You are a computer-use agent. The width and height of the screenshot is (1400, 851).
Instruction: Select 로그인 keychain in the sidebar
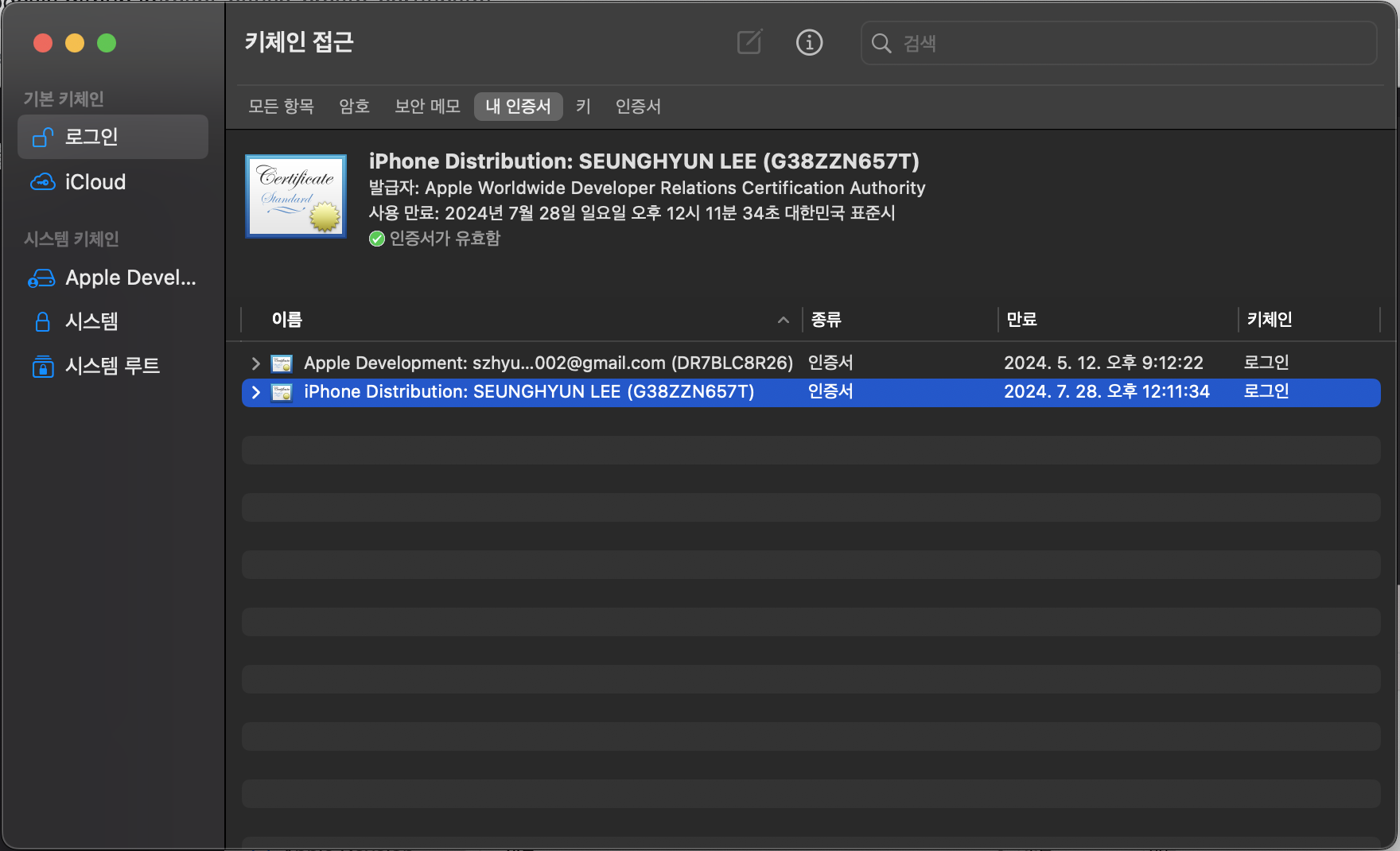(x=113, y=137)
